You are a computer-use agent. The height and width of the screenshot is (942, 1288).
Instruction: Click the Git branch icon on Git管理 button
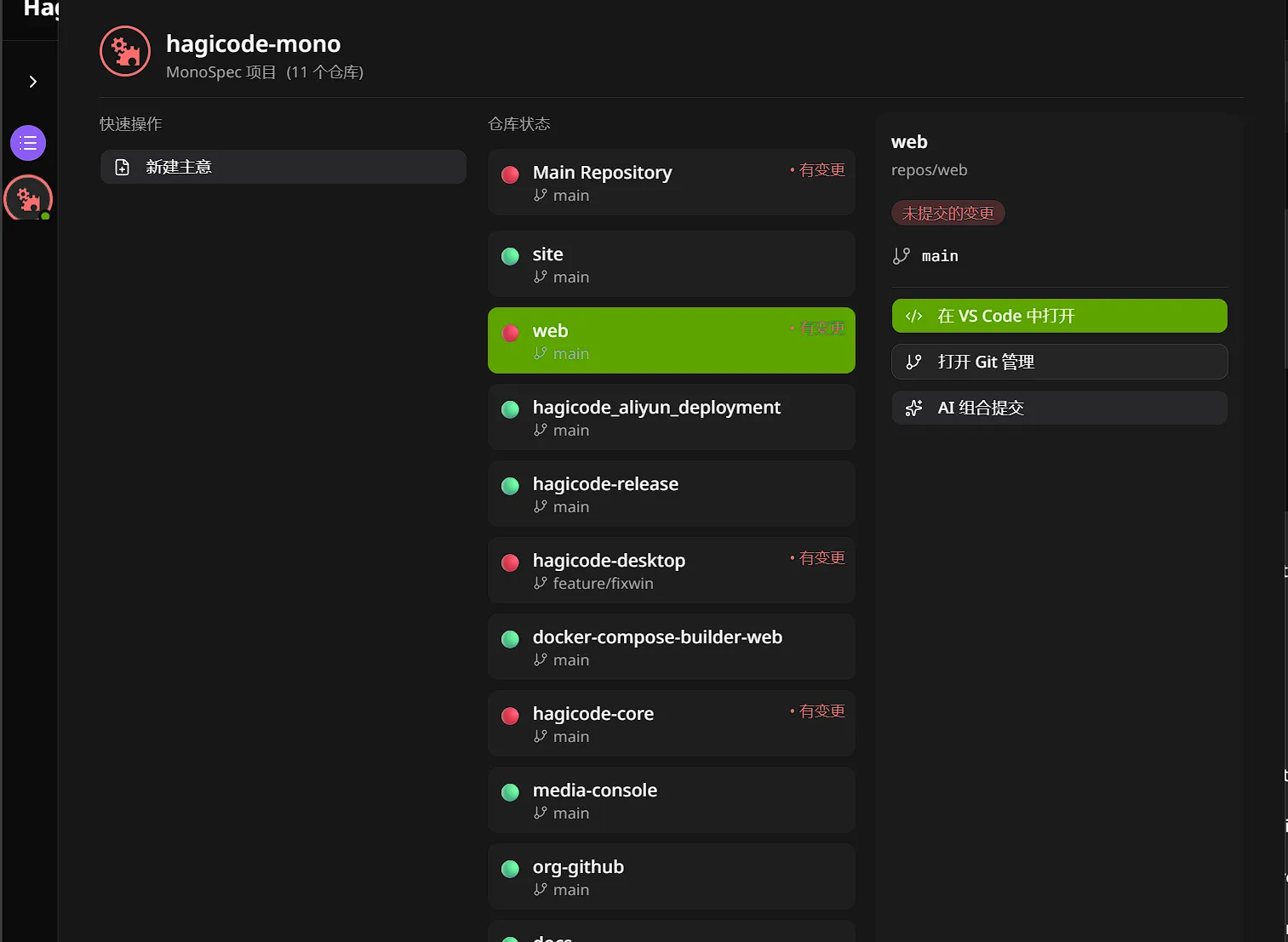913,363
